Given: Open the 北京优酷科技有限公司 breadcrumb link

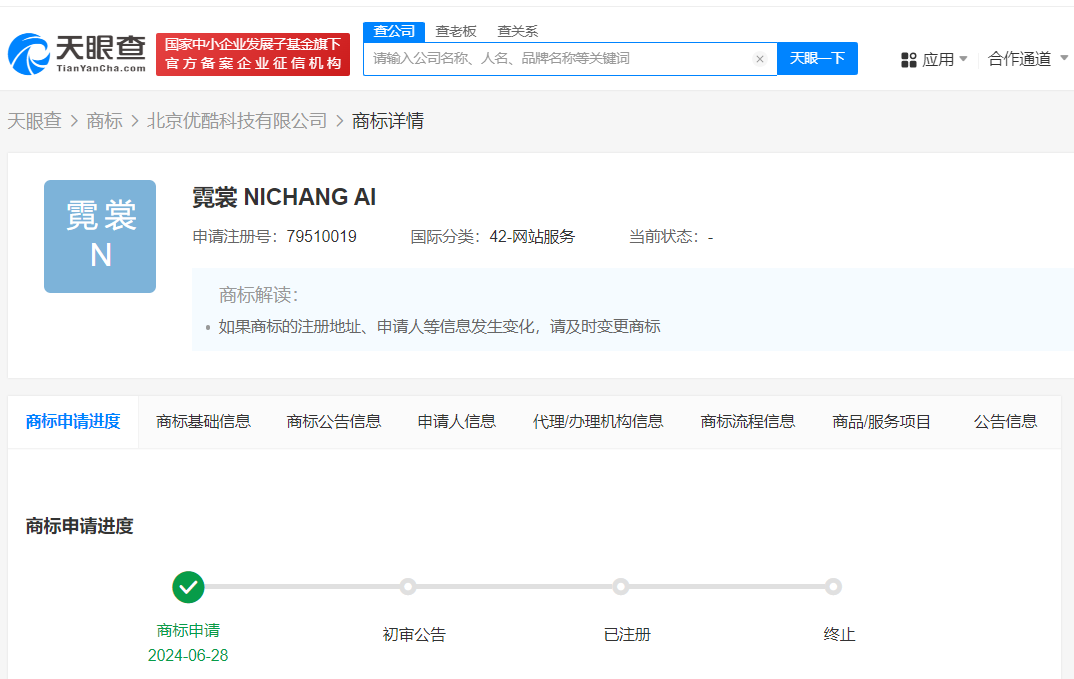Looking at the screenshot, I should coord(237,121).
